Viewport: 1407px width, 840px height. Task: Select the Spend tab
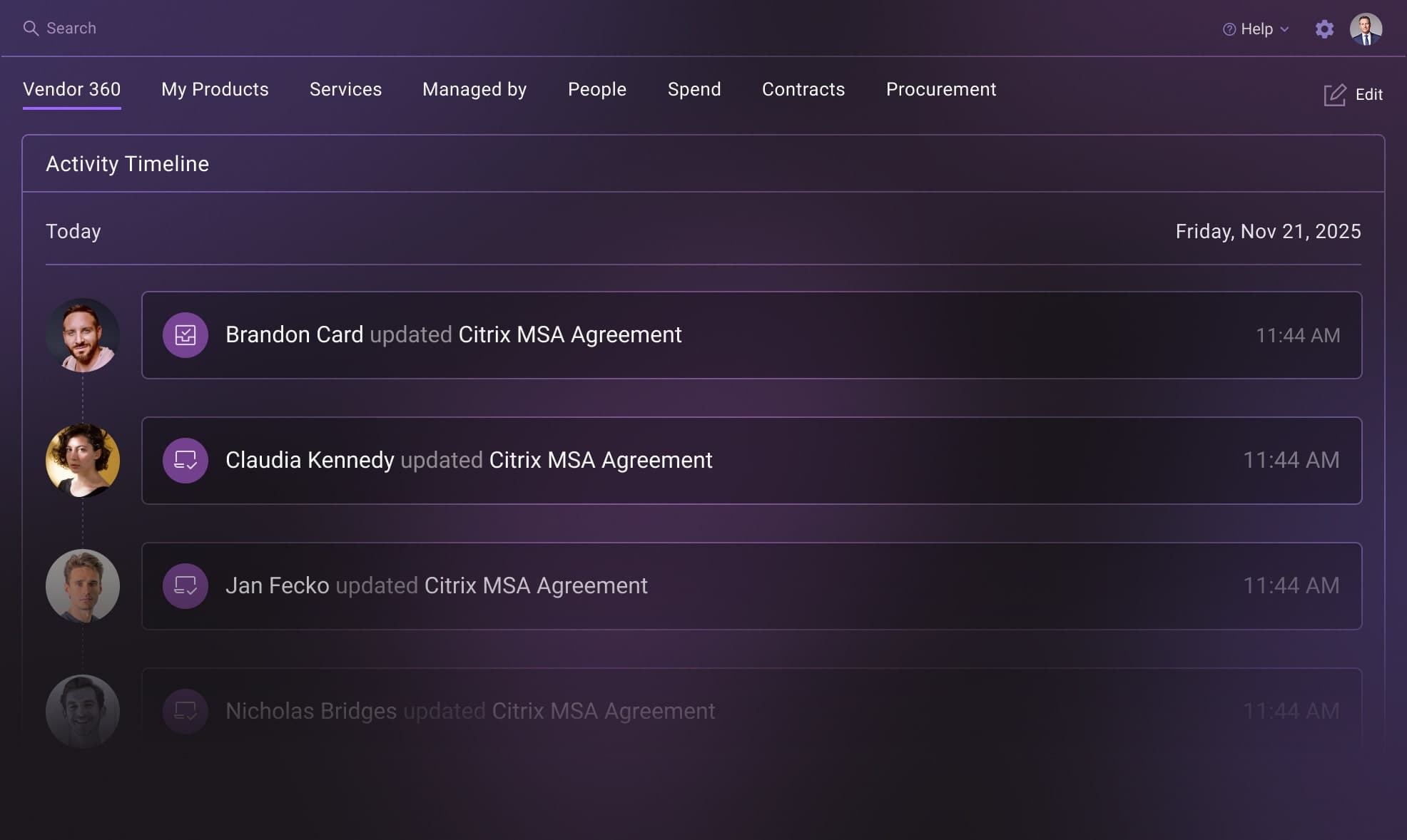pos(694,89)
